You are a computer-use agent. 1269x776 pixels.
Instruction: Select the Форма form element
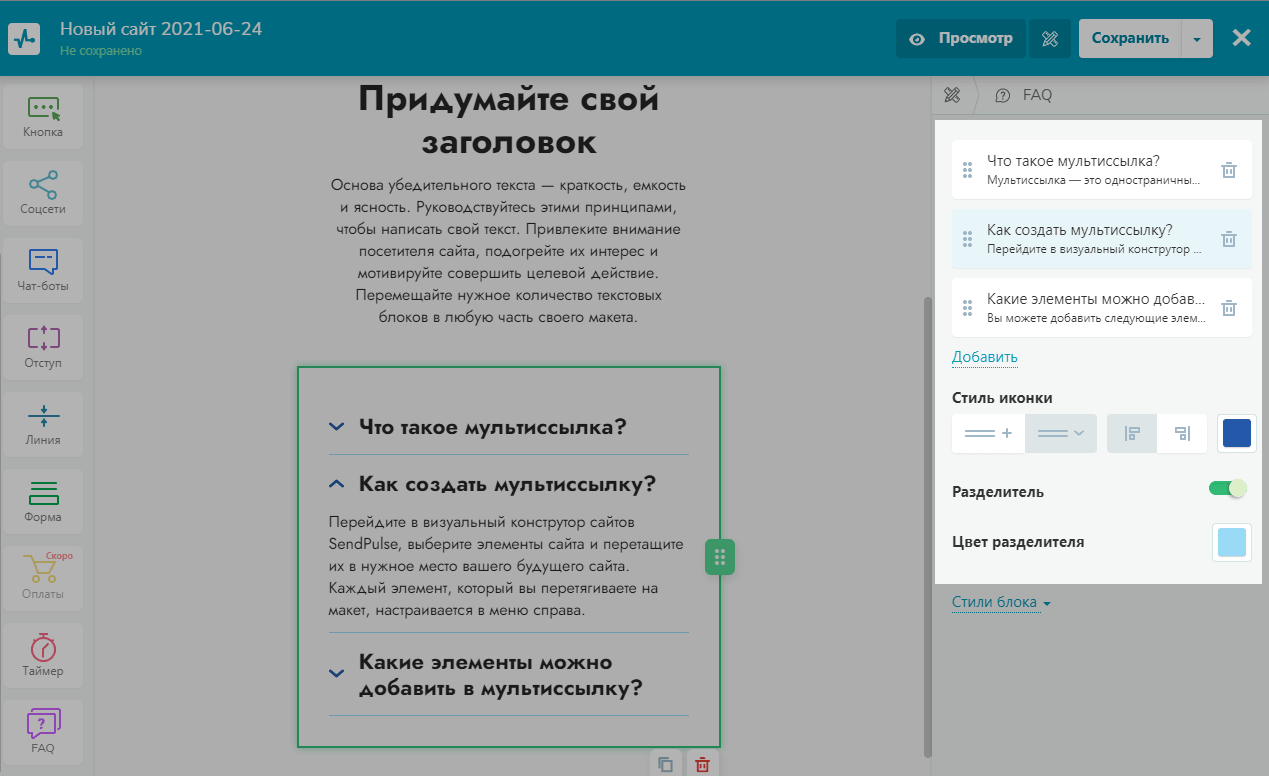point(43,502)
